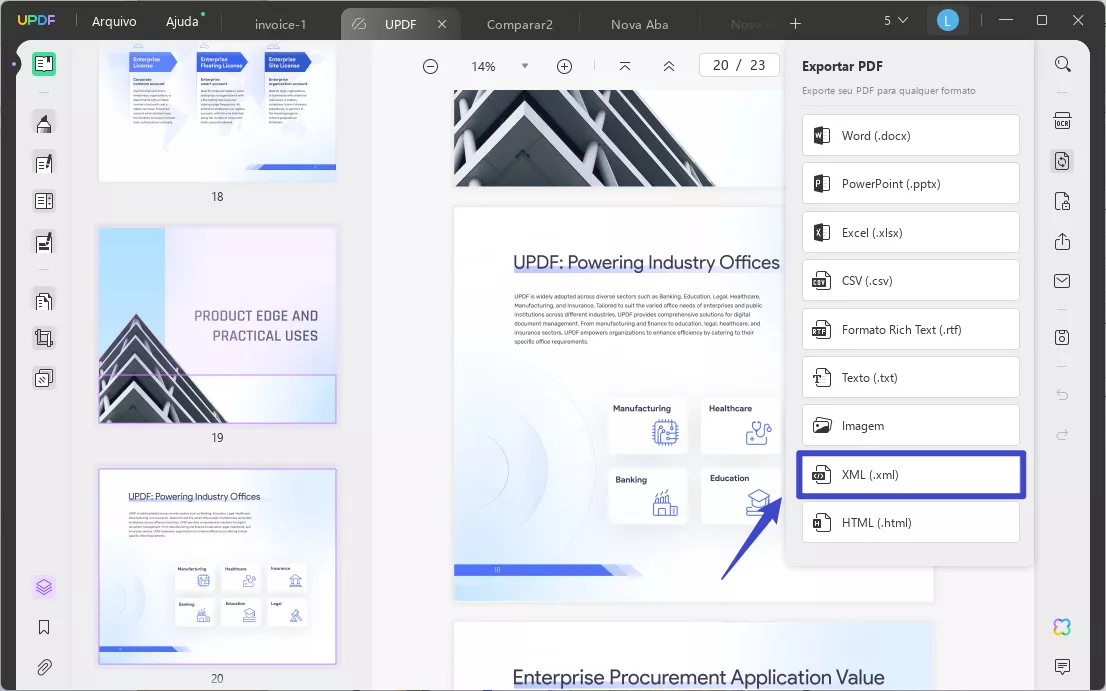The width and height of the screenshot is (1106, 691).
Task: Toggle the Export PDF convert icon
Action: [x=1062, y=161]
